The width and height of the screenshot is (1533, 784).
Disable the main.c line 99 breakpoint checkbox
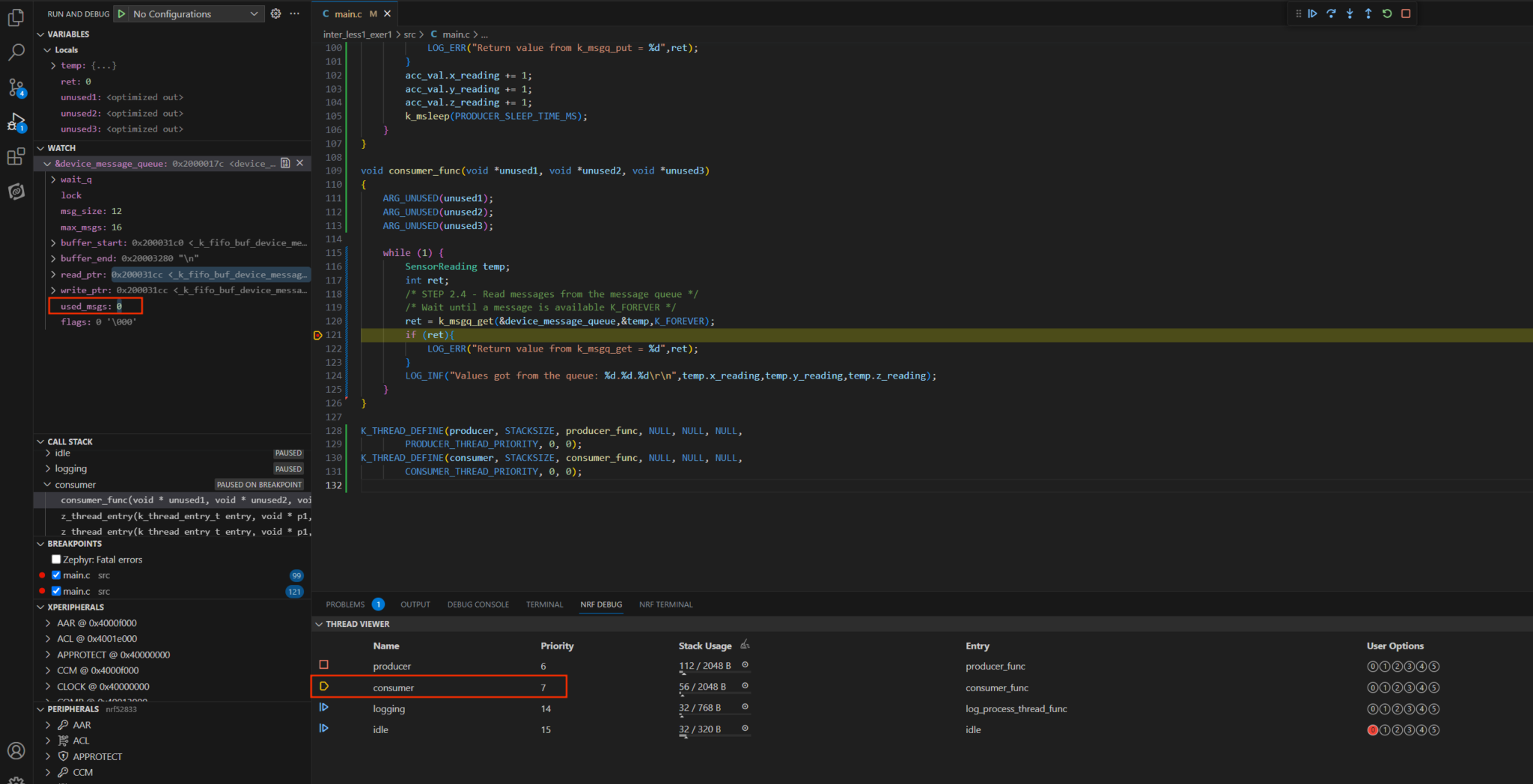pyautogui.click(x=55, y=575)
